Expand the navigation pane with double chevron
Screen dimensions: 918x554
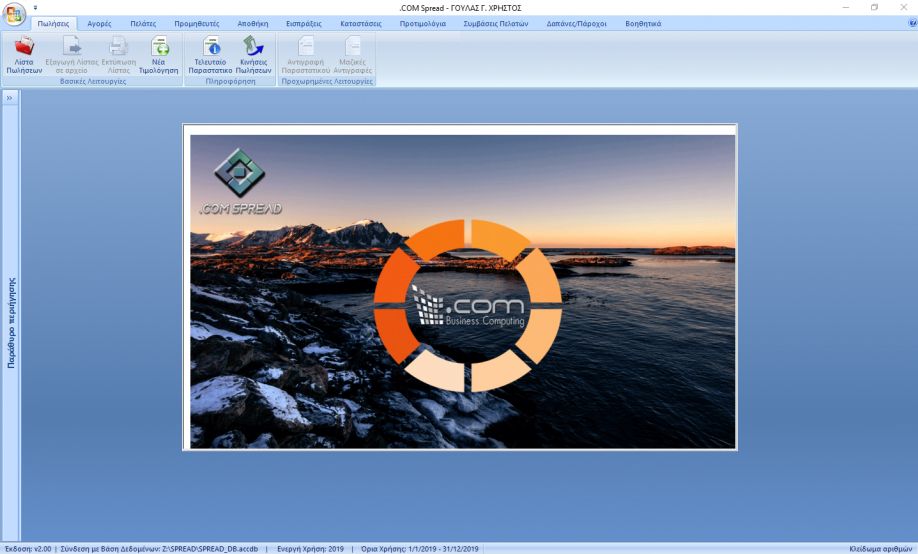pyautogui.click(x=9, y=98)
